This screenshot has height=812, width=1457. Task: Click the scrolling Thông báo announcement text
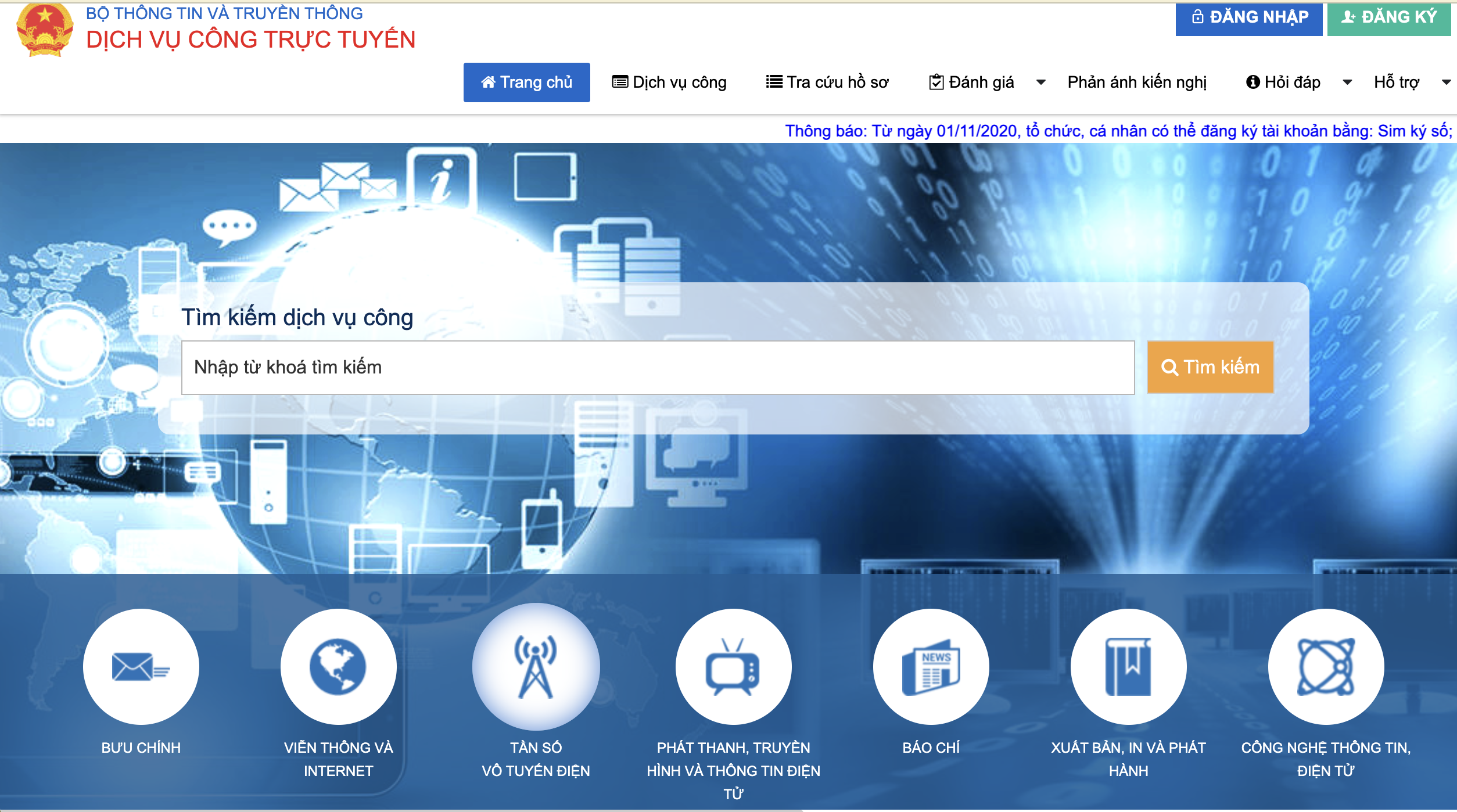1118,131
